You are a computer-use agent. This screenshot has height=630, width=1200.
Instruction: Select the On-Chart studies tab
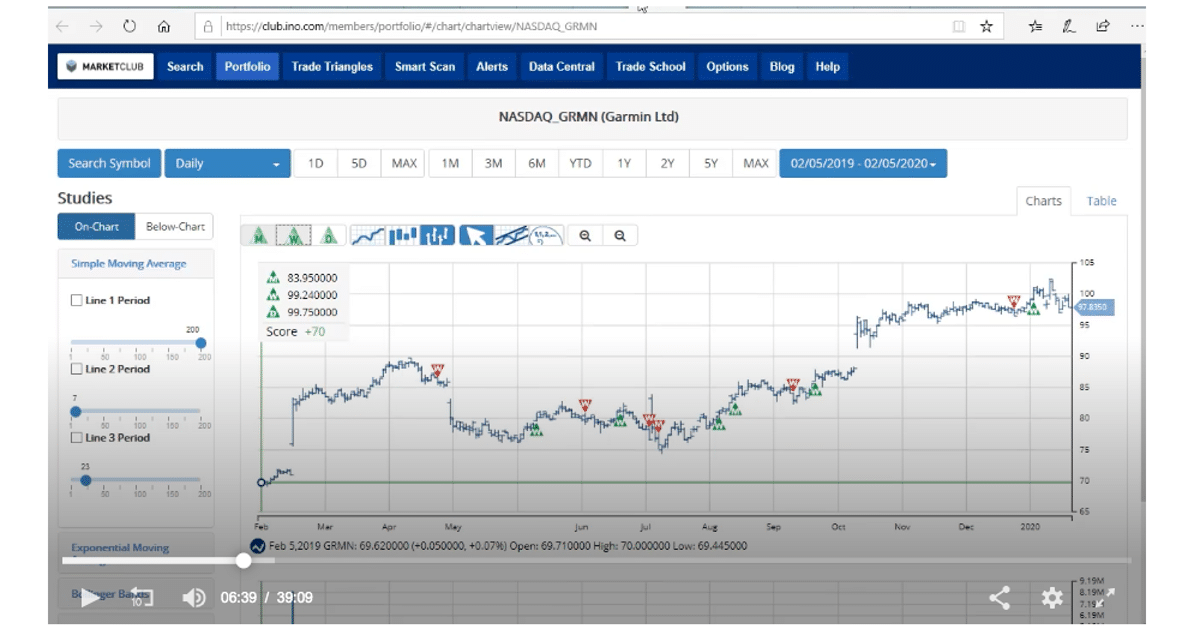pyautogui.click(x=96, y=227)
